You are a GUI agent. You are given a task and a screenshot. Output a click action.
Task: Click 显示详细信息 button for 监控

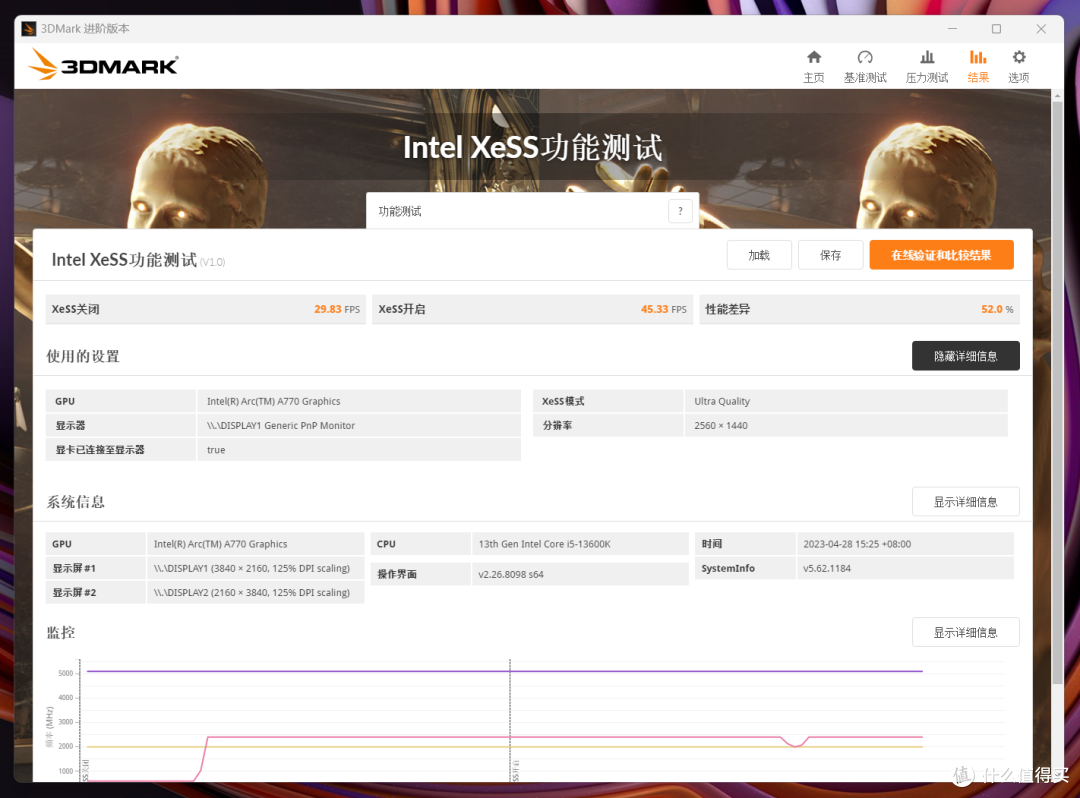(966, 632)
